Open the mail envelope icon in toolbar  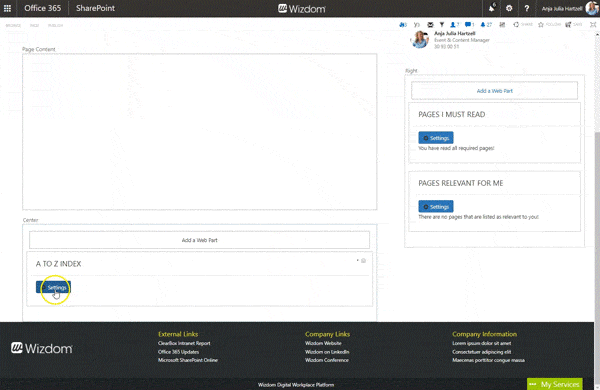tap(430, 24)
